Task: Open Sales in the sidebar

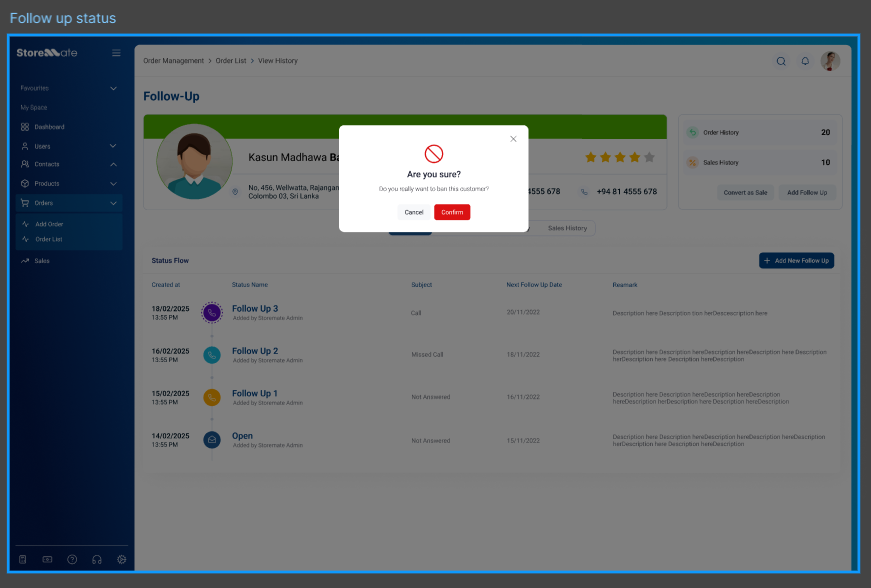Action: 42,260
